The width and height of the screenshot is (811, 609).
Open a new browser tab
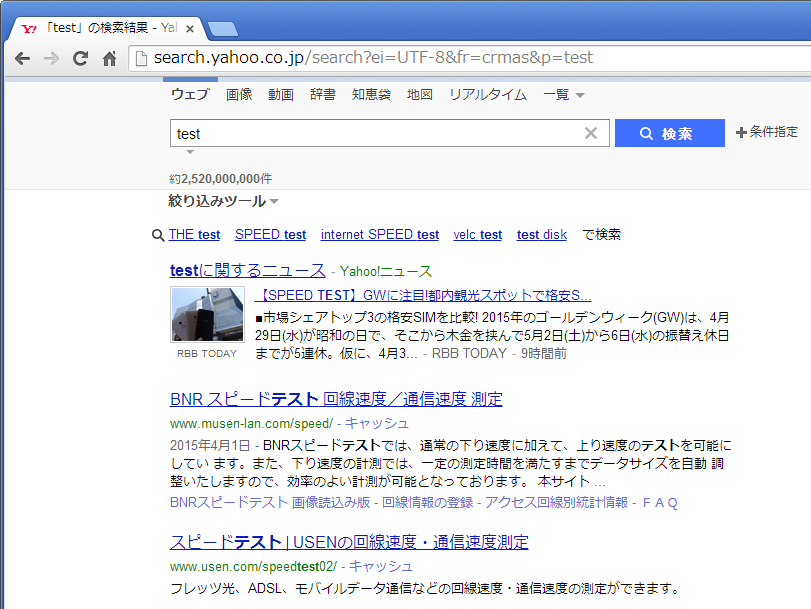click(222, 29)
